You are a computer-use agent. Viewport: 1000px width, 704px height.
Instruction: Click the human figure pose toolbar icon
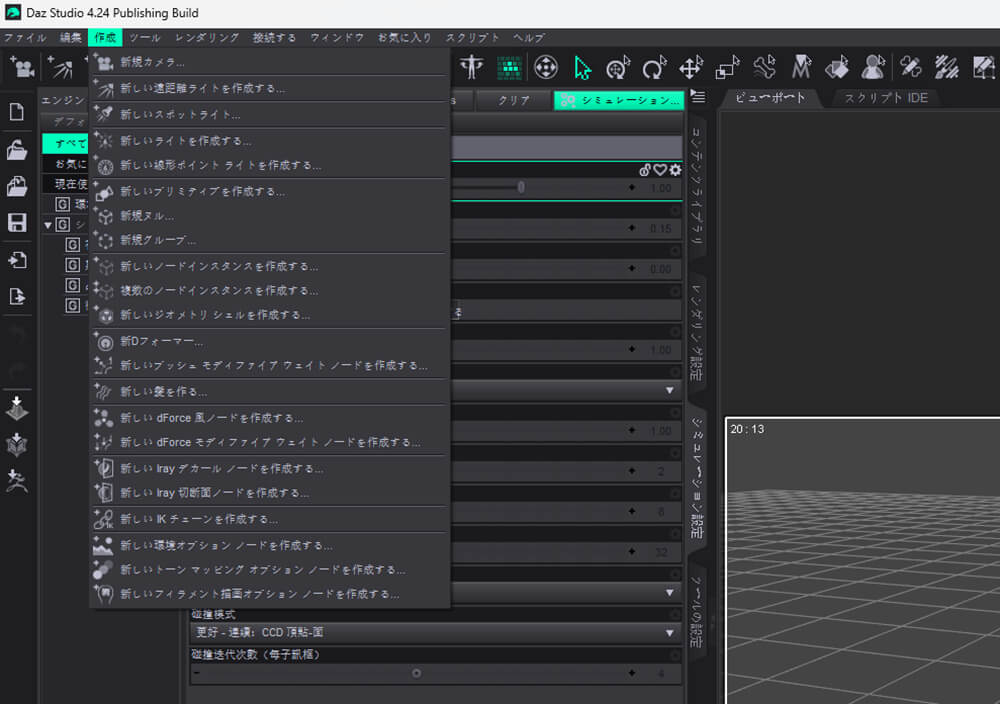(x=472, y=67)
